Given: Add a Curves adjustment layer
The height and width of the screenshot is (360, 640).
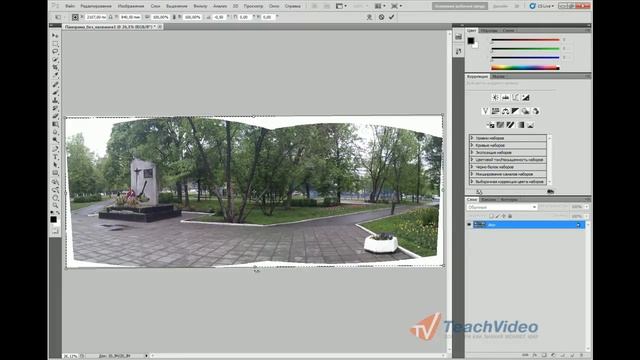Looking at the screenshot, I should coord(516,98).
